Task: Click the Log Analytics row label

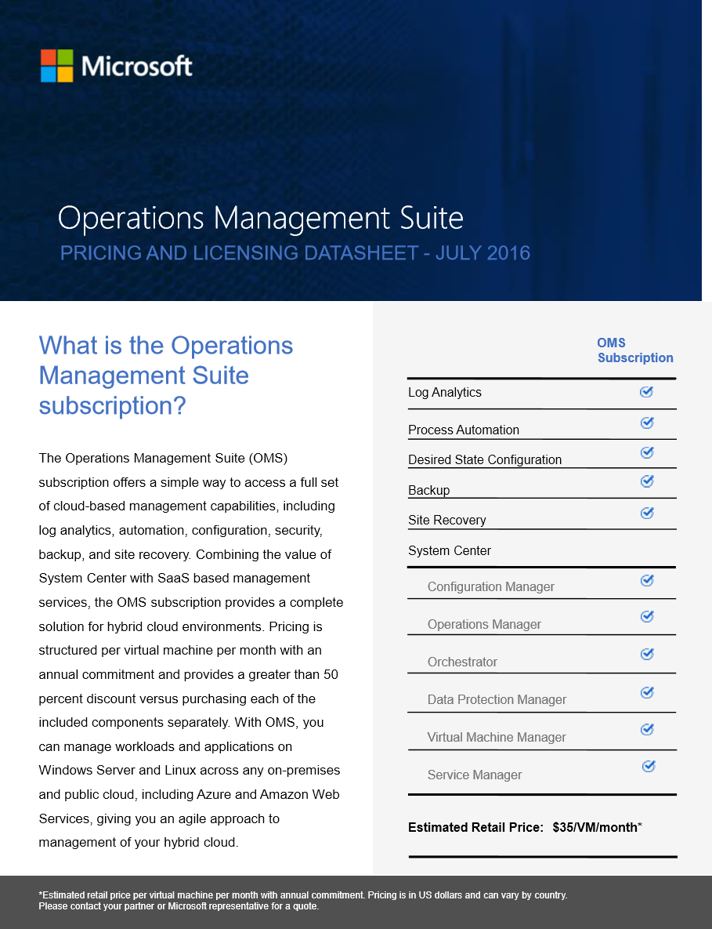Action: (445, 392)
